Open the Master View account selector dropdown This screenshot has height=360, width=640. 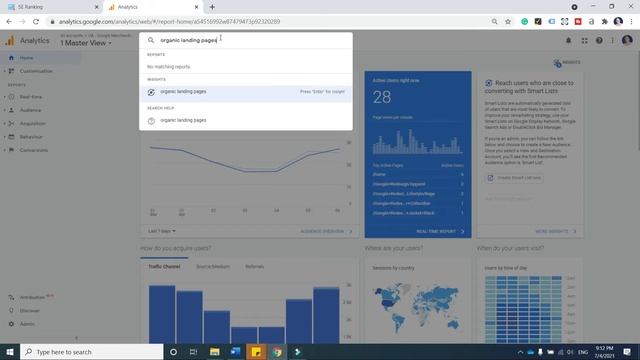point(86,43)
